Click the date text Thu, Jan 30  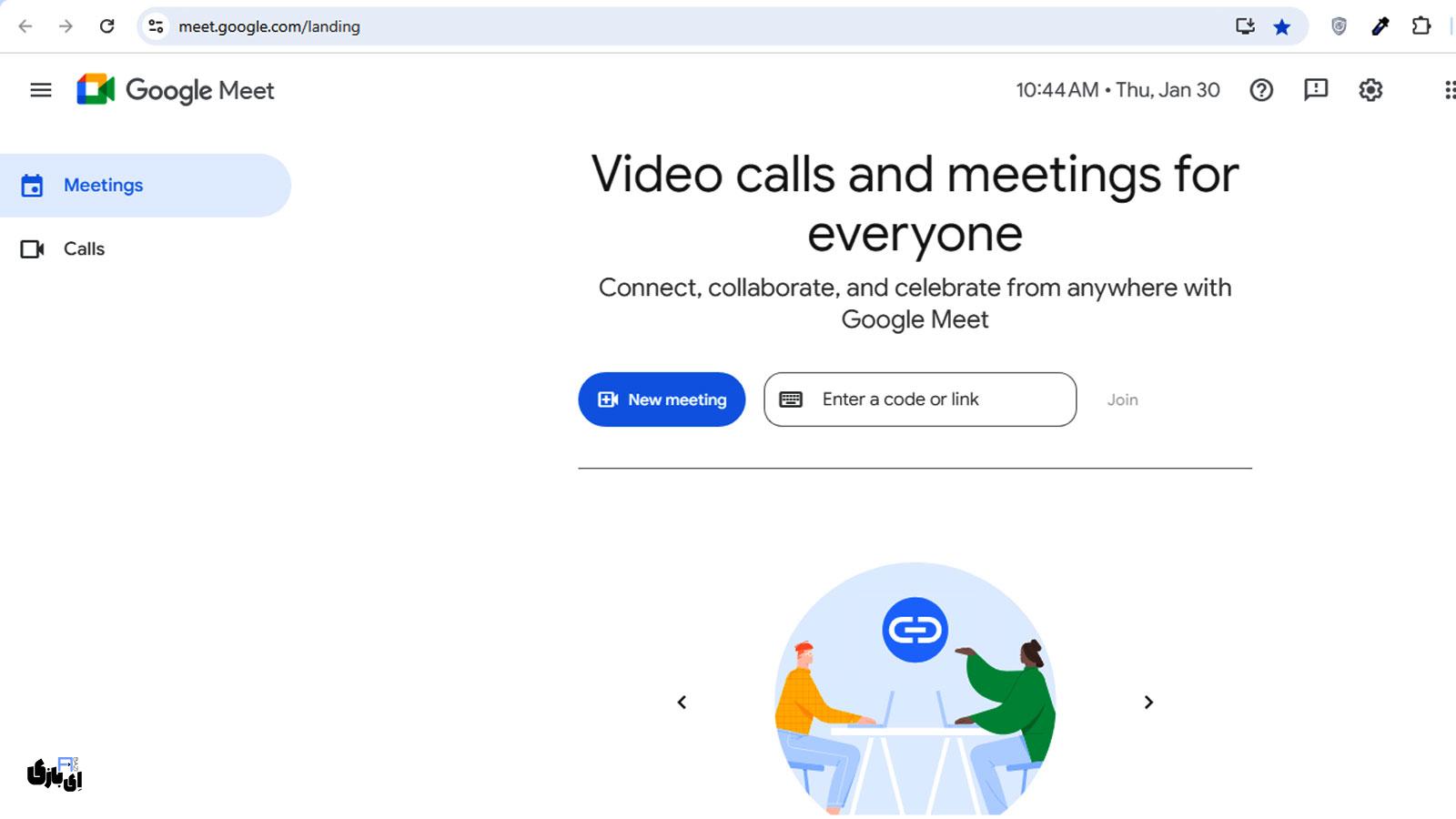[1168, 90]
